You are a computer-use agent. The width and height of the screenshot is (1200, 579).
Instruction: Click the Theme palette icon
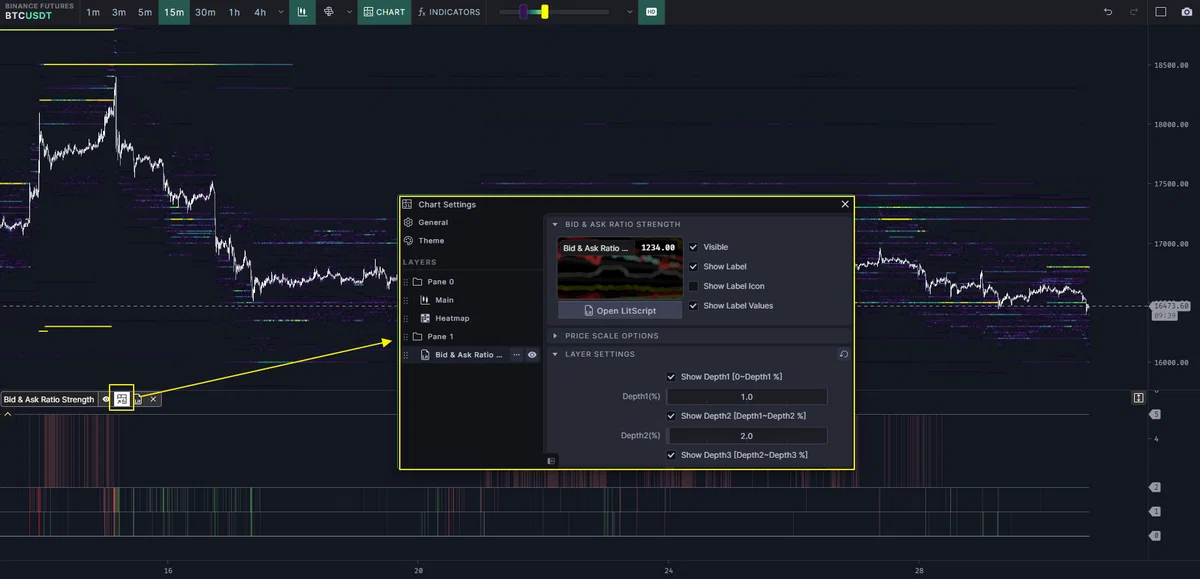tap(408, 240)
